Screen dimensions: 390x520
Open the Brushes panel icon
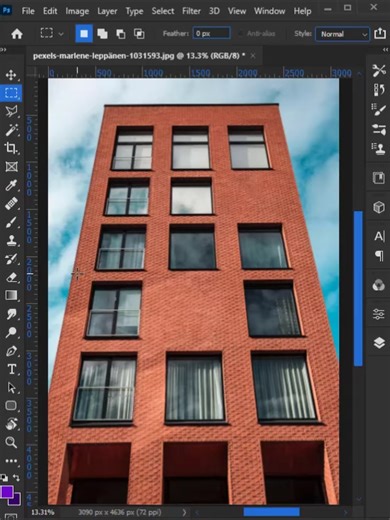click(x=379, y=129)
